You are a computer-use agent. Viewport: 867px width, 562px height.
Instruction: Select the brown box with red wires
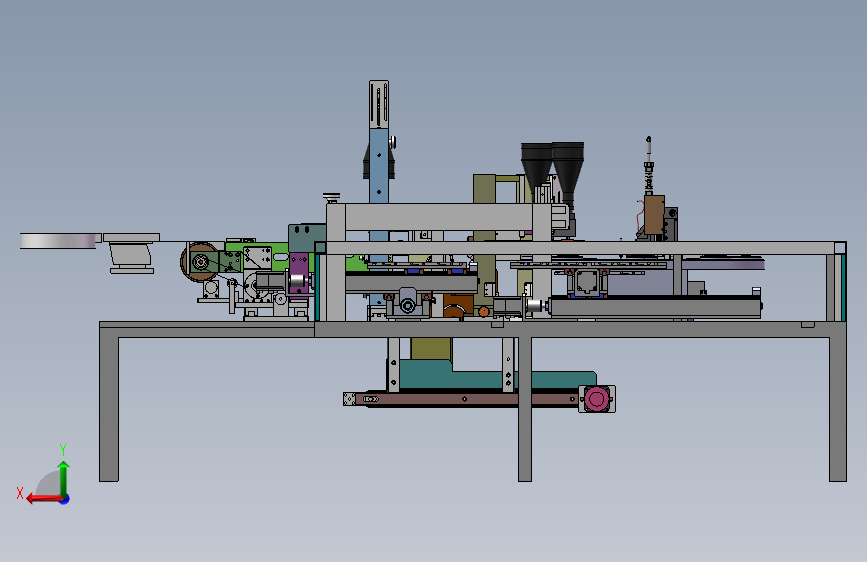pos(654,215)
